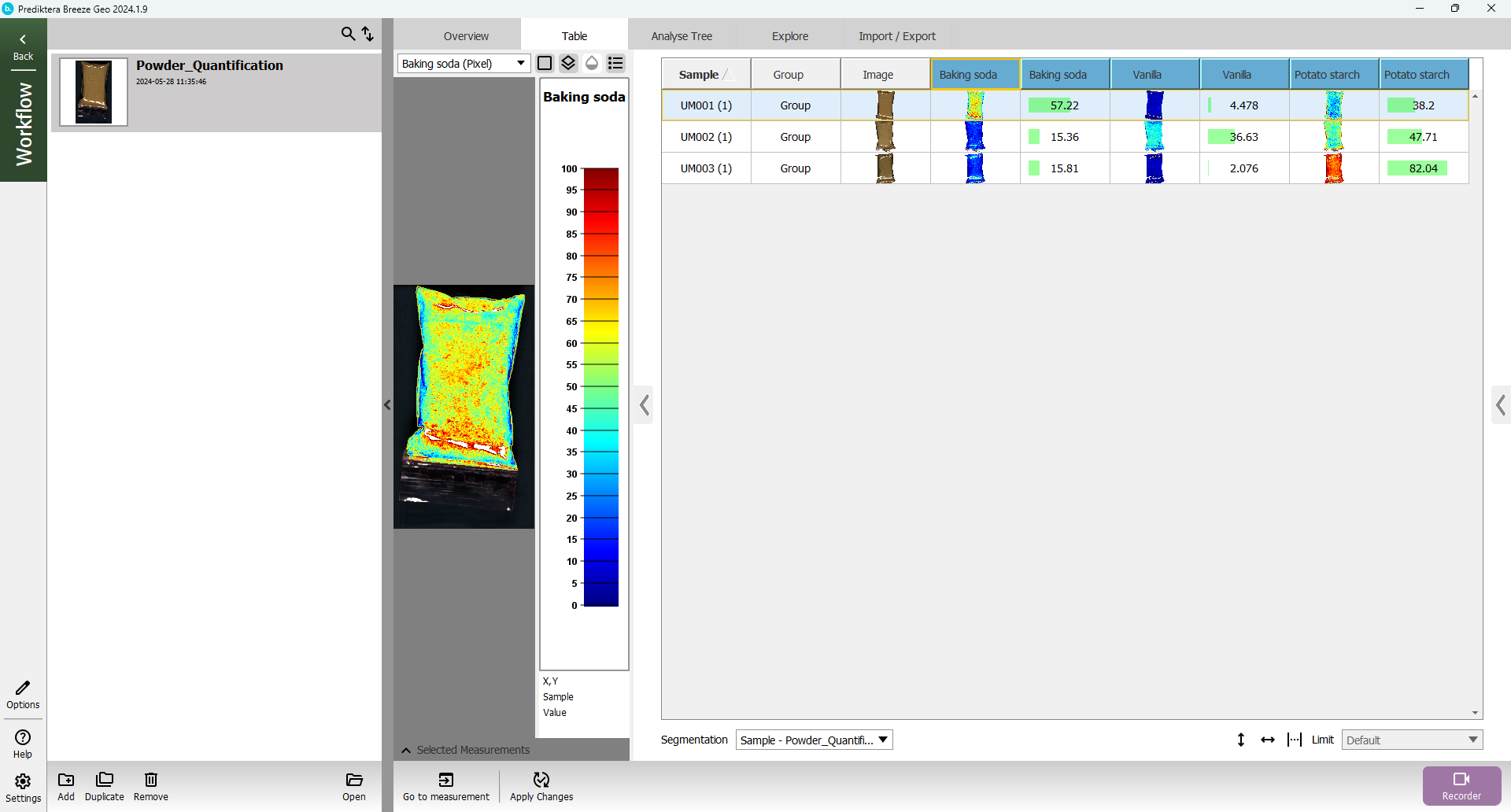Click the sort order arrows icon

tap(368, 34)
